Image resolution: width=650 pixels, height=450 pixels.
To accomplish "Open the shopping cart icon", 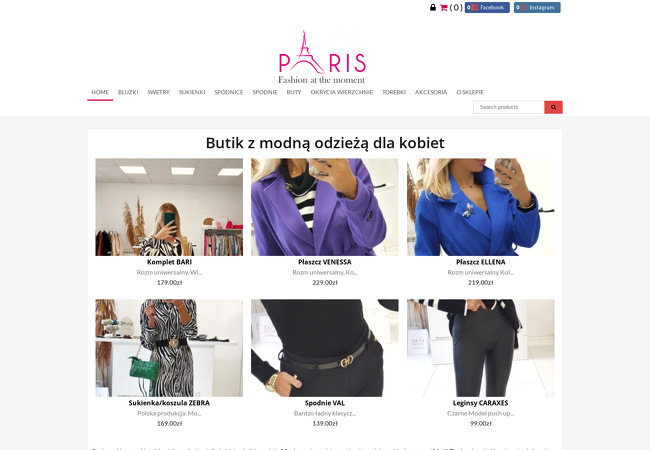I will pyautogui.click(x=444, y=7).
